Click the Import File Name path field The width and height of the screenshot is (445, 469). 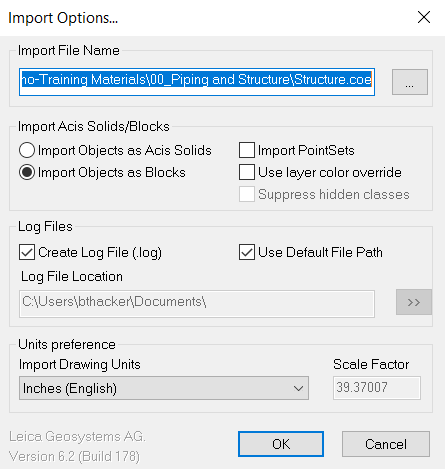(197, 82)
